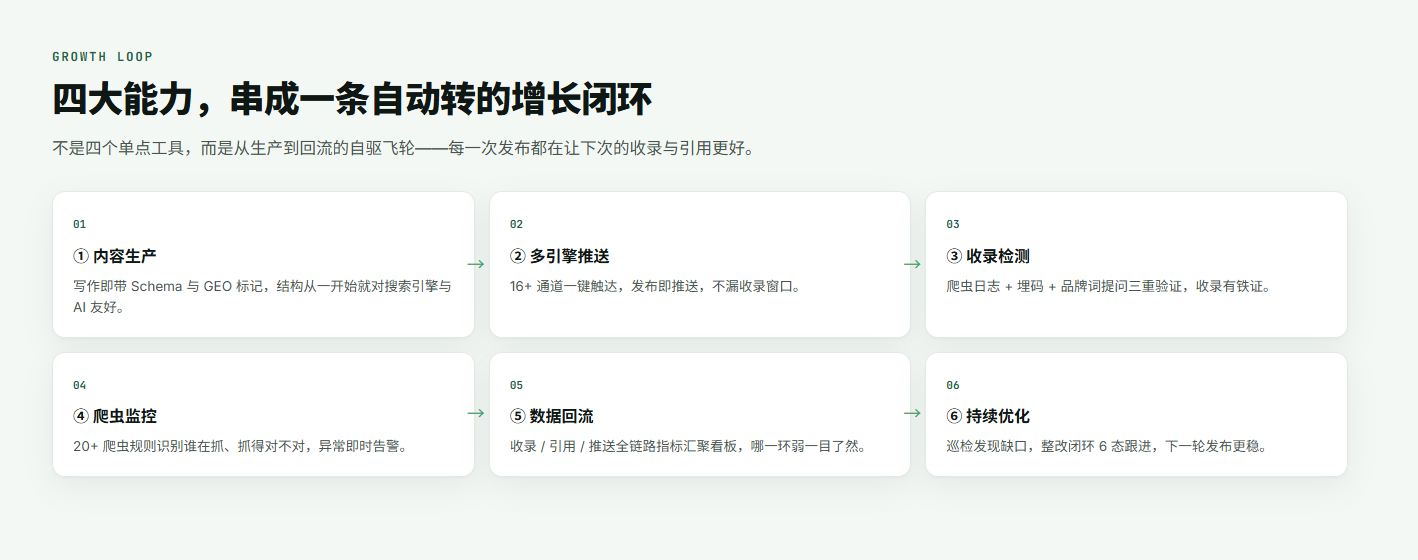Click the arrow between 多引擎推送 and 收录检测
The height and width of the screenshot is (560, 1418).
click(912, 264)
